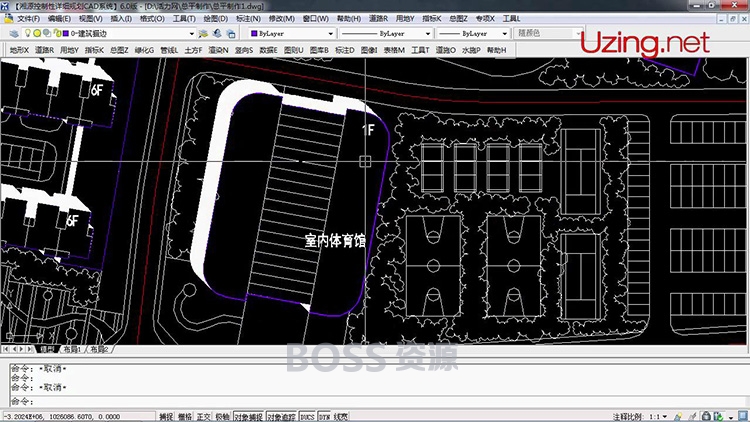Click the purple ByLayer color swatch
Image resolution: width=750 pixels, height=422 pixels.
point(254,33)
